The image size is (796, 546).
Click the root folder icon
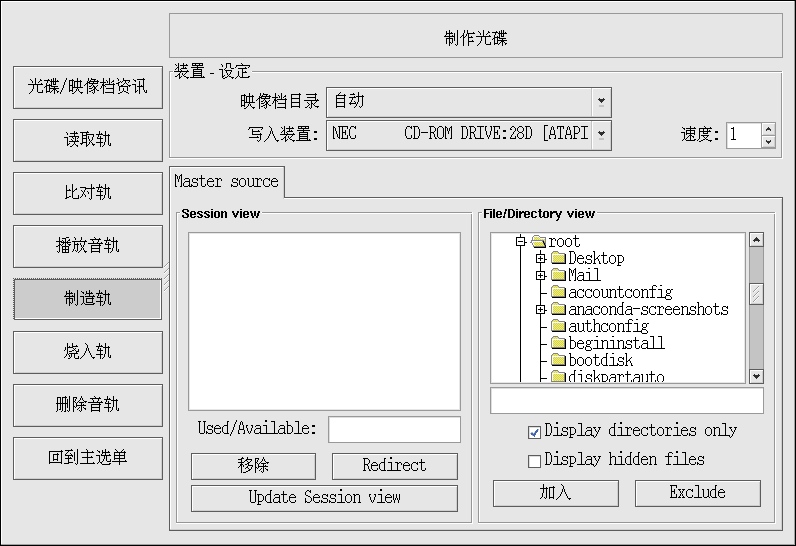tap(538, 241)
